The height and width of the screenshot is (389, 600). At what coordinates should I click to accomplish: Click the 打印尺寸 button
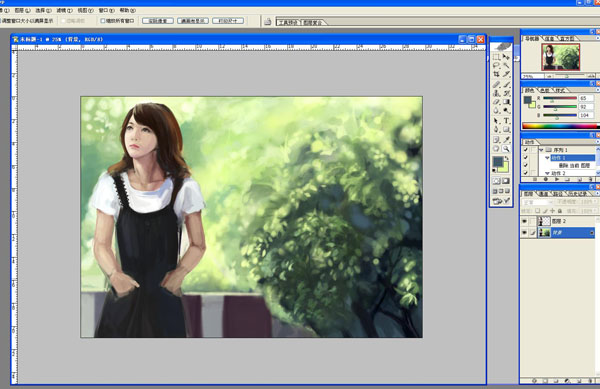coord(228,21)
